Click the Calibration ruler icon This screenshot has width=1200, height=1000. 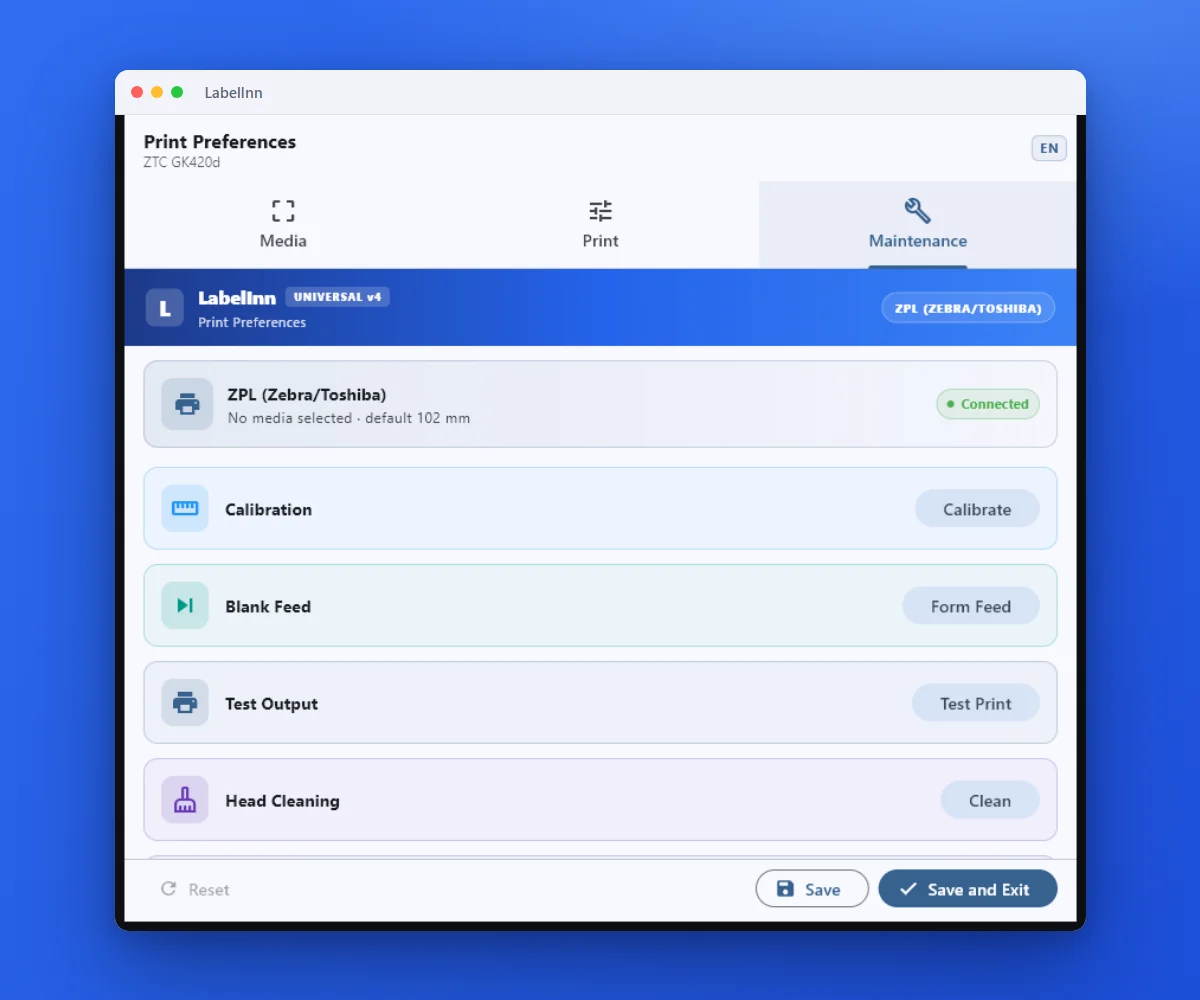tap(185, 508)
